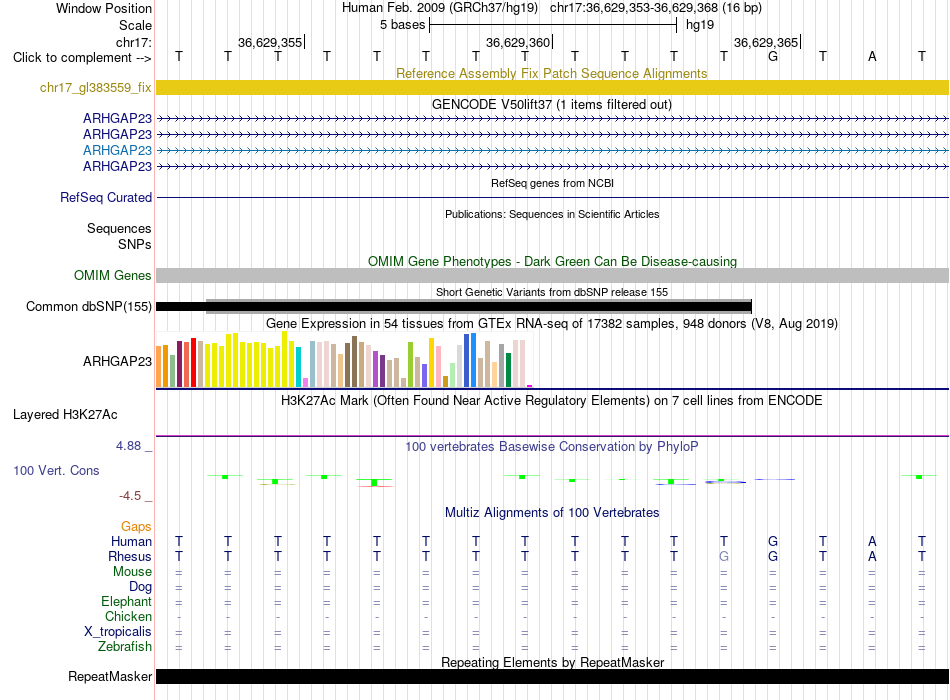Screen dimensions: 950x700
Task: Click the G base in the reference sequence row
Action: click(772, 57)
